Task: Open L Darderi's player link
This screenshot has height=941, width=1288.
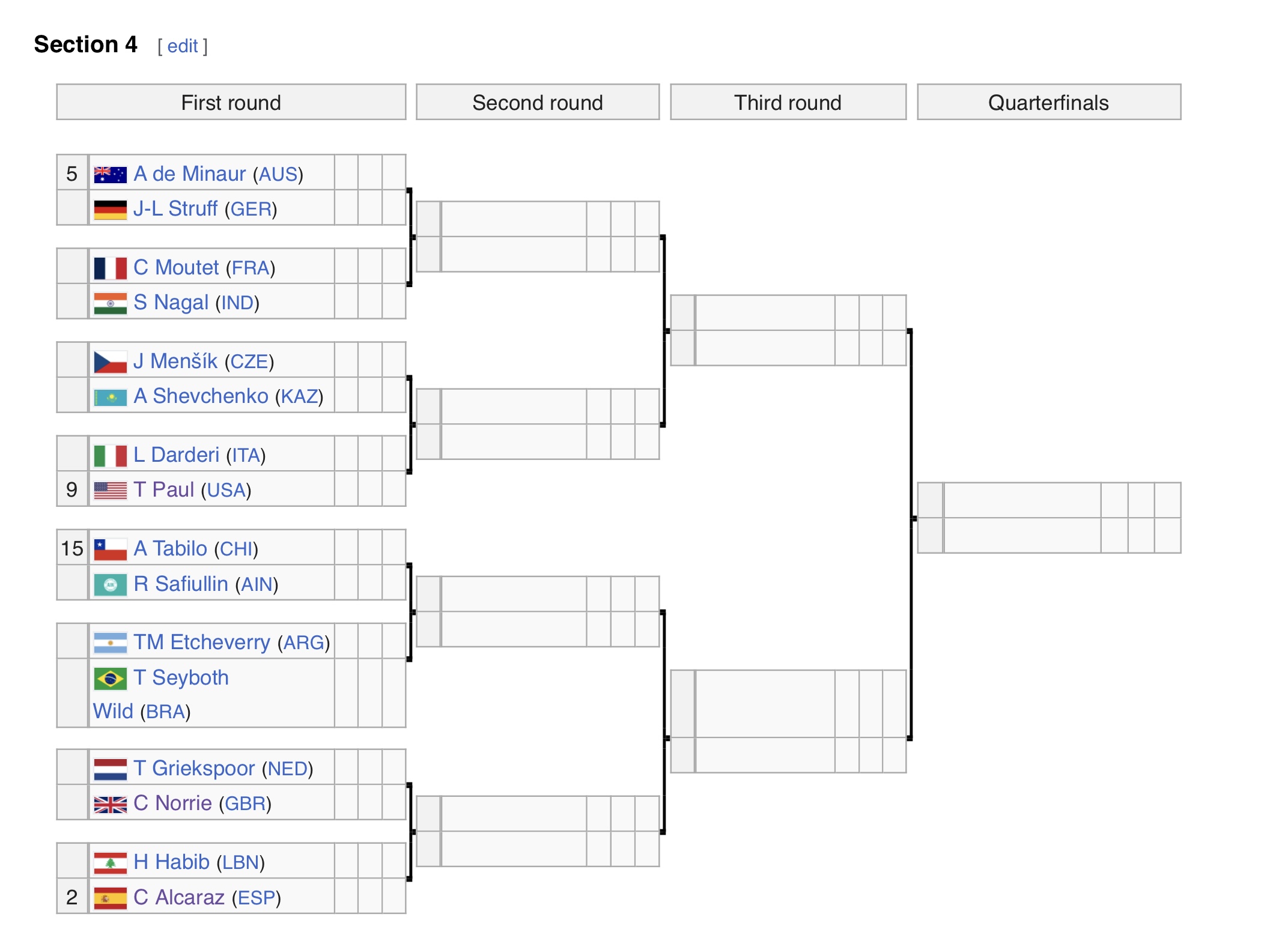Action: [176, 455]
